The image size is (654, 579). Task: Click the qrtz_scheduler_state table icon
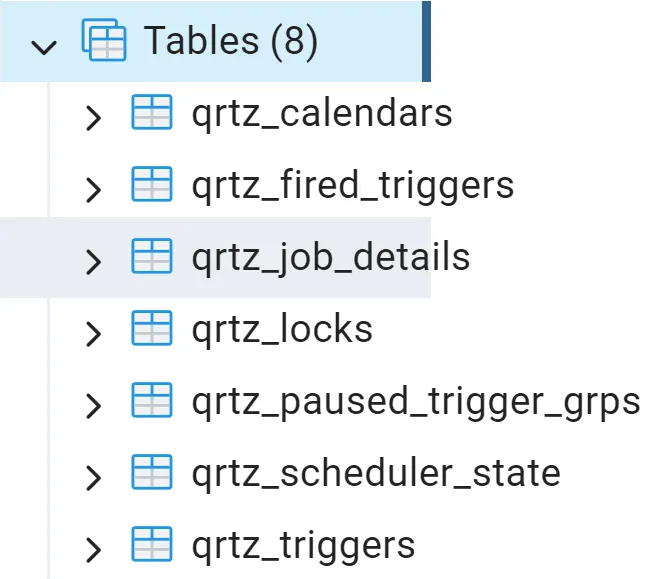152,472
